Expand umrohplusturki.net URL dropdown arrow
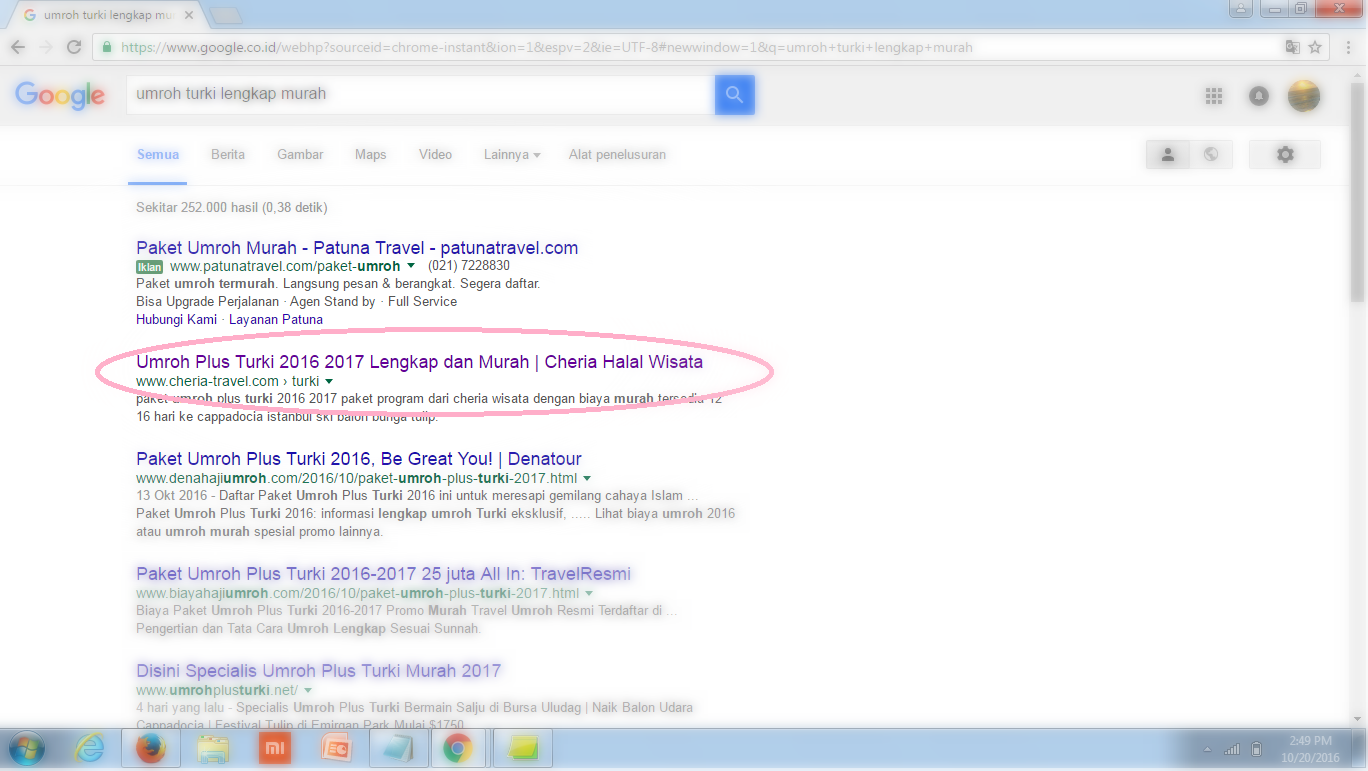Viewport: 1368px width, 771px height. pyautogui.click(x=308, y=690)
